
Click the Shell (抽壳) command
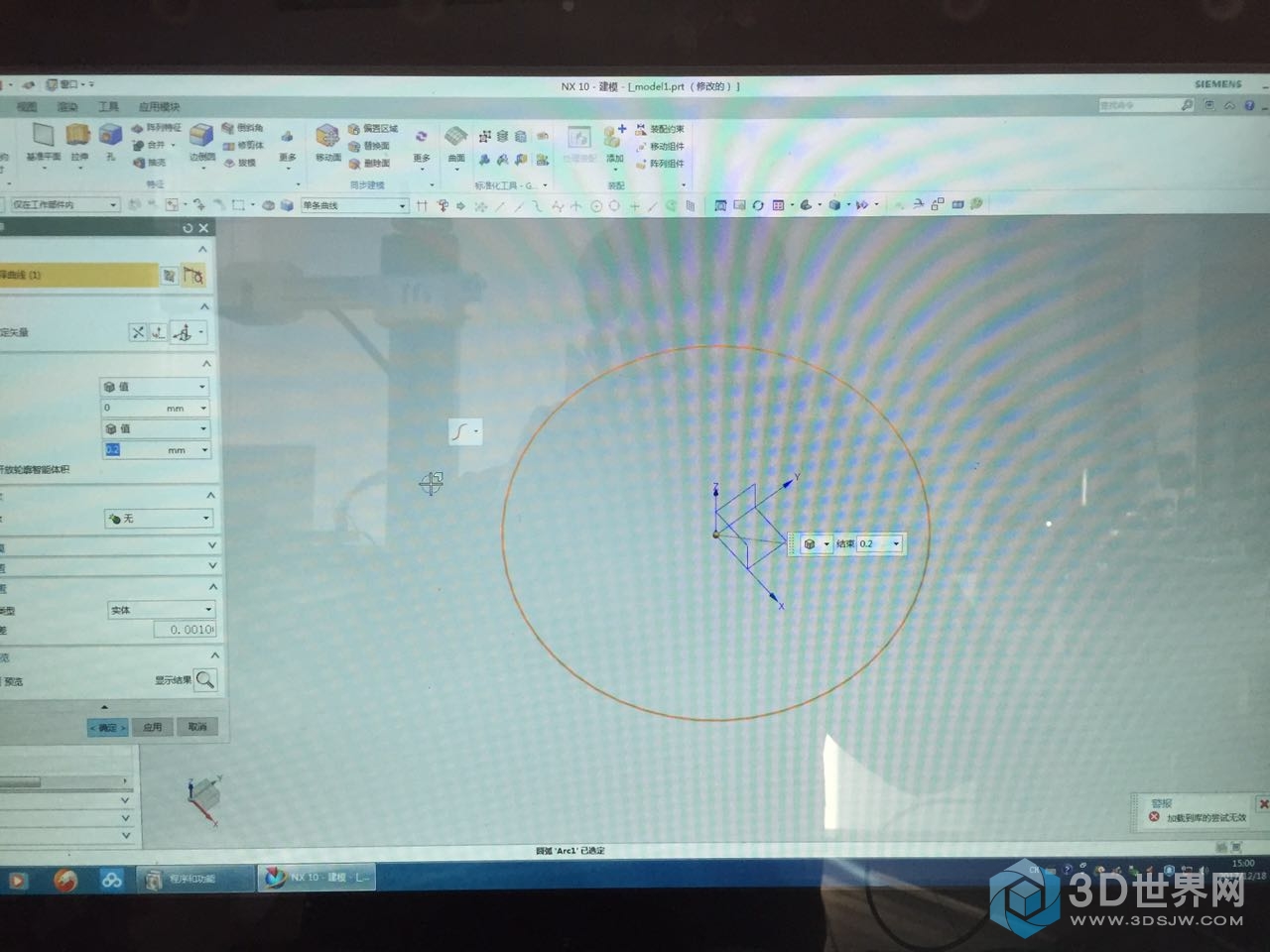pos(149,163)
